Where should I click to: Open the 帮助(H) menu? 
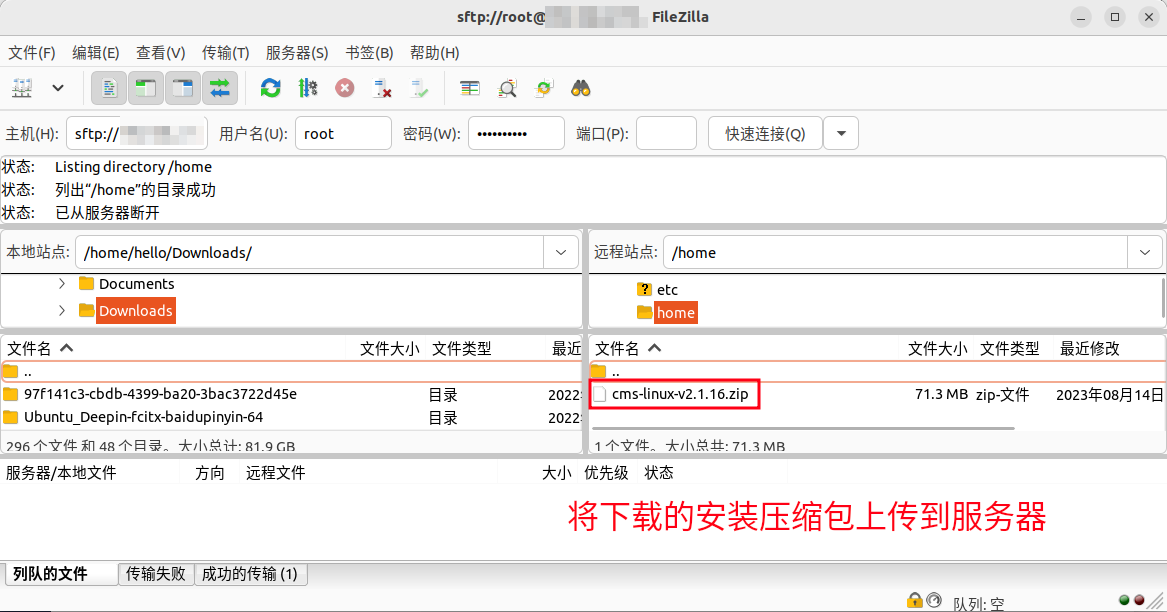435,53
